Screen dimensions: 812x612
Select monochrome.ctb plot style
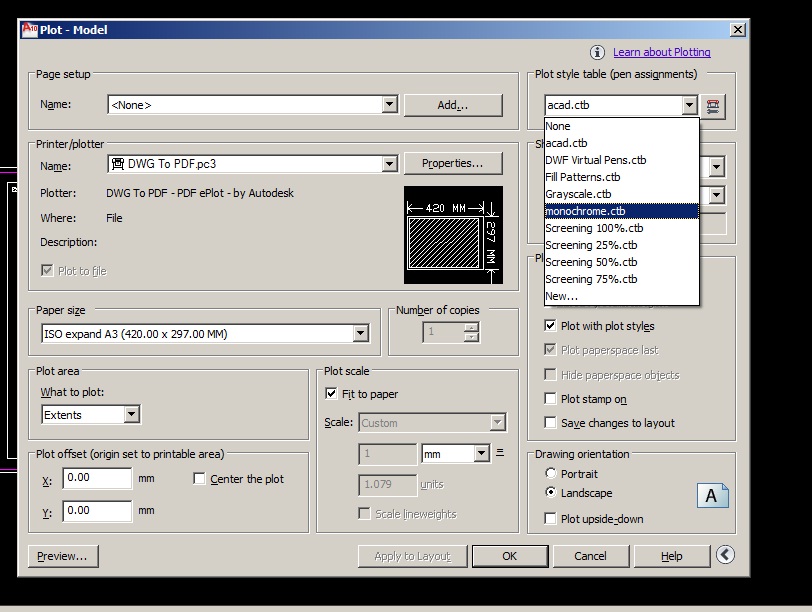click(621, 211)
